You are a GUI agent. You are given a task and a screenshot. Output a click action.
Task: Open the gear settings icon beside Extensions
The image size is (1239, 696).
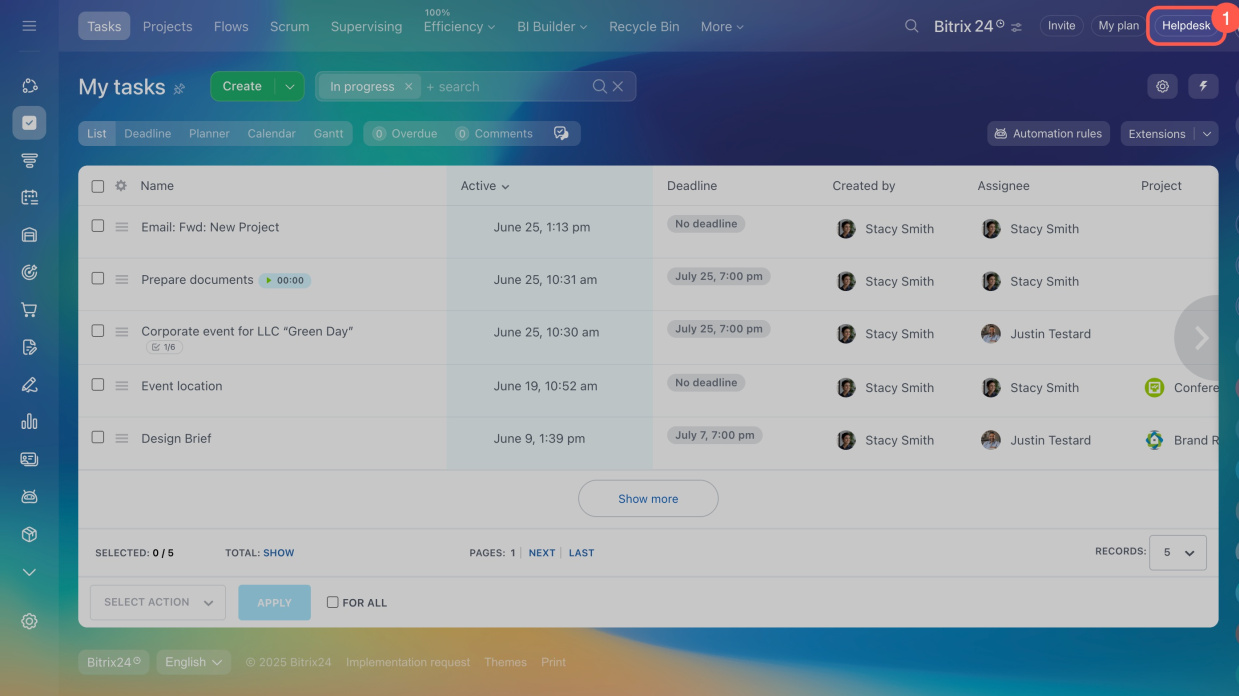point(1162,87)
